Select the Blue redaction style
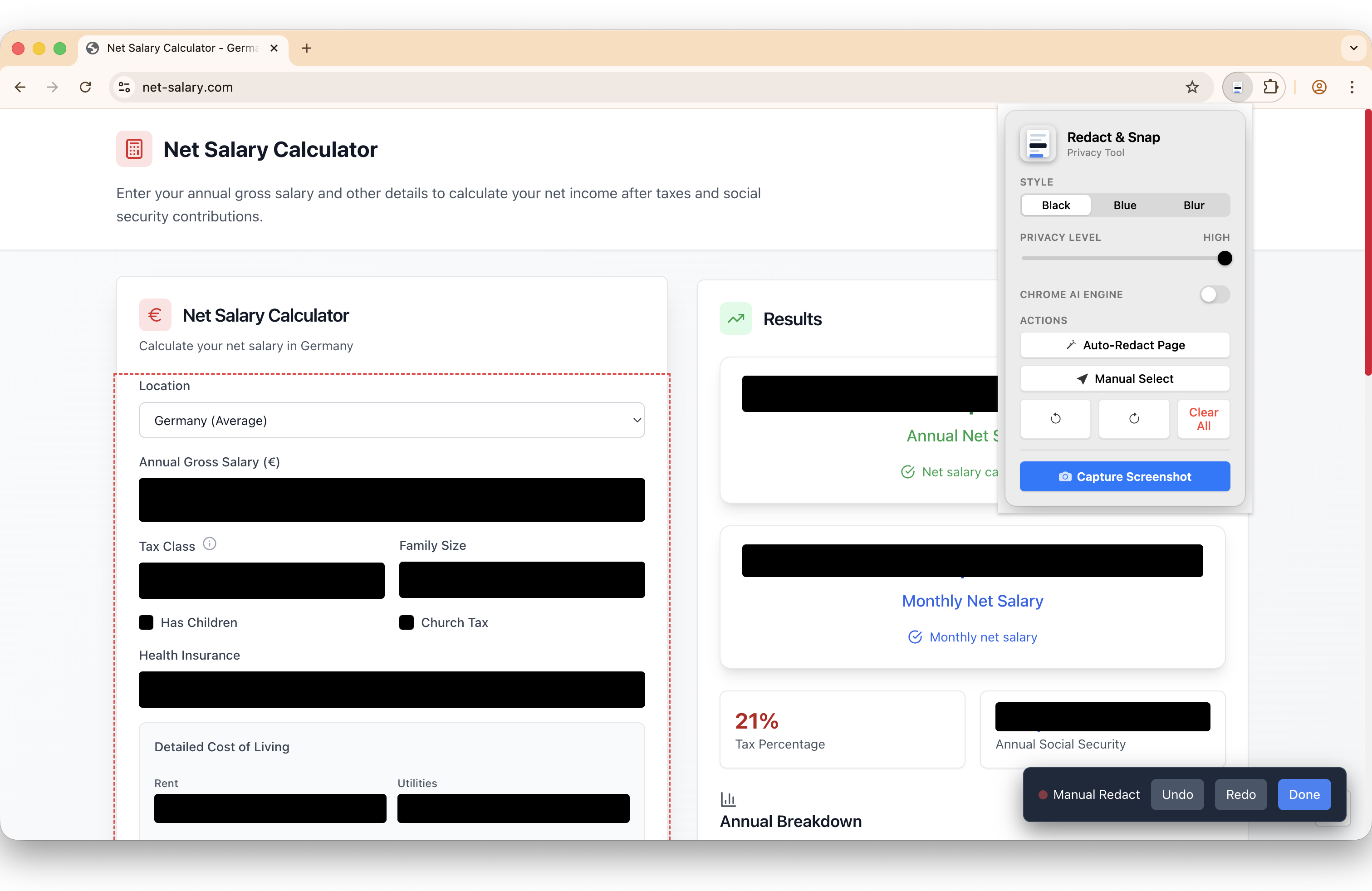The width and height of the screenshot is (1372, 891). (x=1125, y=205)
